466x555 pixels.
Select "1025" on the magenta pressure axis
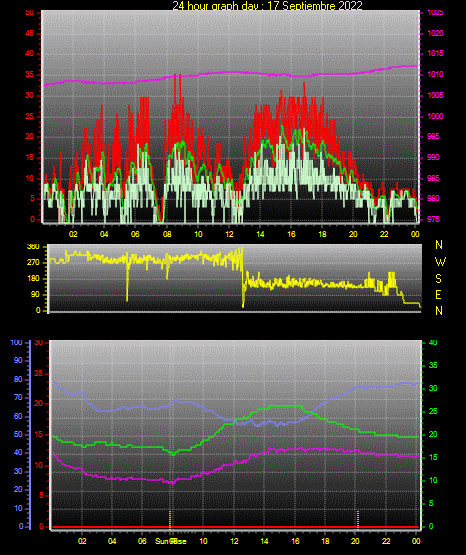click(435, 13)
